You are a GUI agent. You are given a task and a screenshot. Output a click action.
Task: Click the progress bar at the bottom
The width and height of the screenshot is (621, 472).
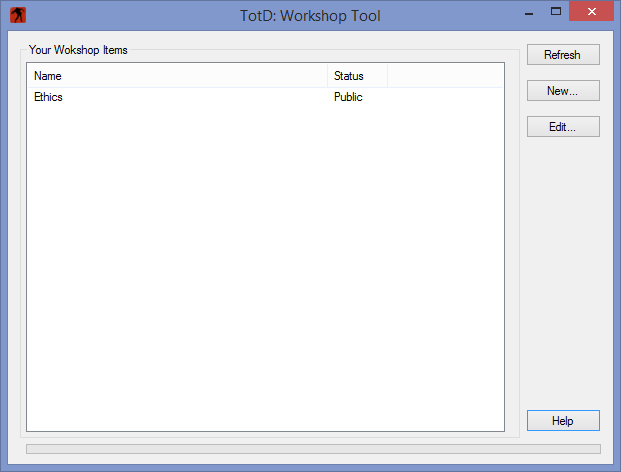[313, 449]
